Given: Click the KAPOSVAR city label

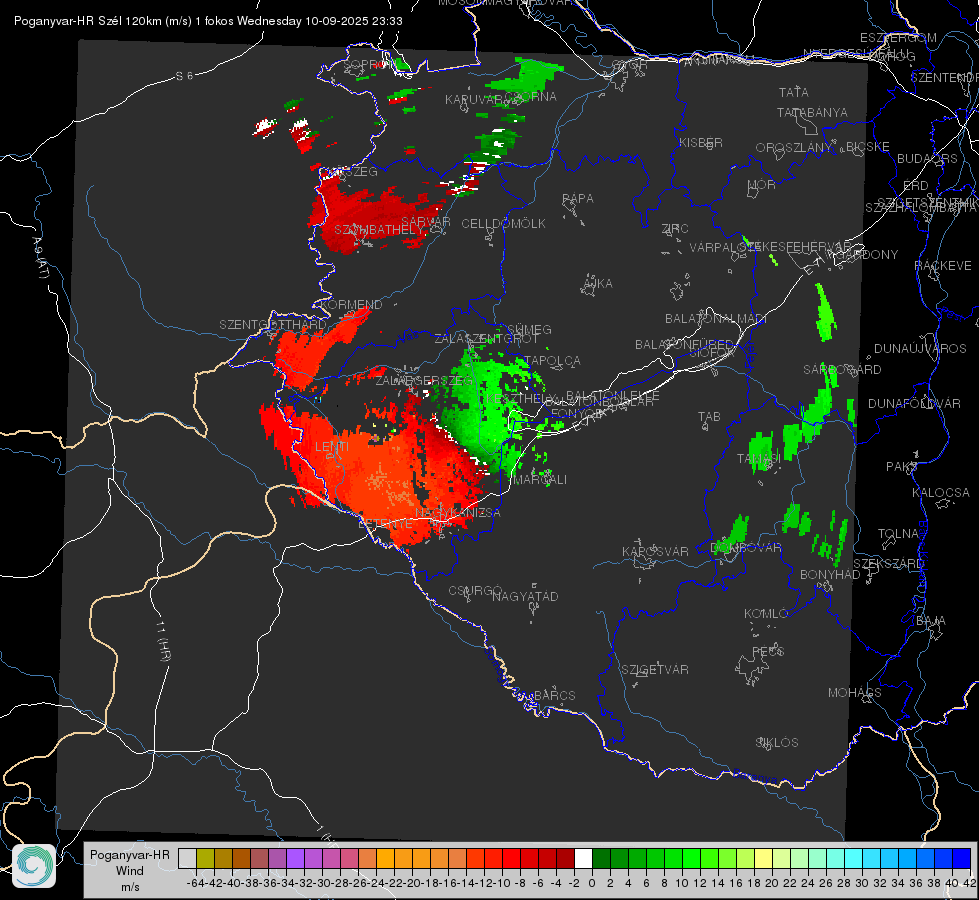Looking at the screenshot, I should click(655, 551).
